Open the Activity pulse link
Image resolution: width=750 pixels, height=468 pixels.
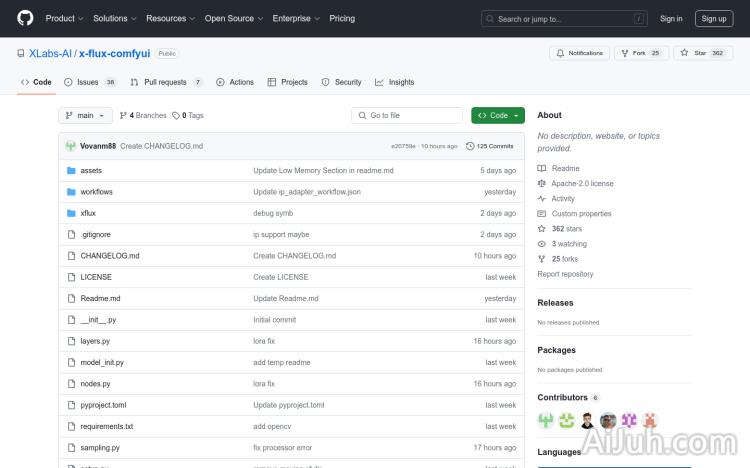tap(563, 198)
